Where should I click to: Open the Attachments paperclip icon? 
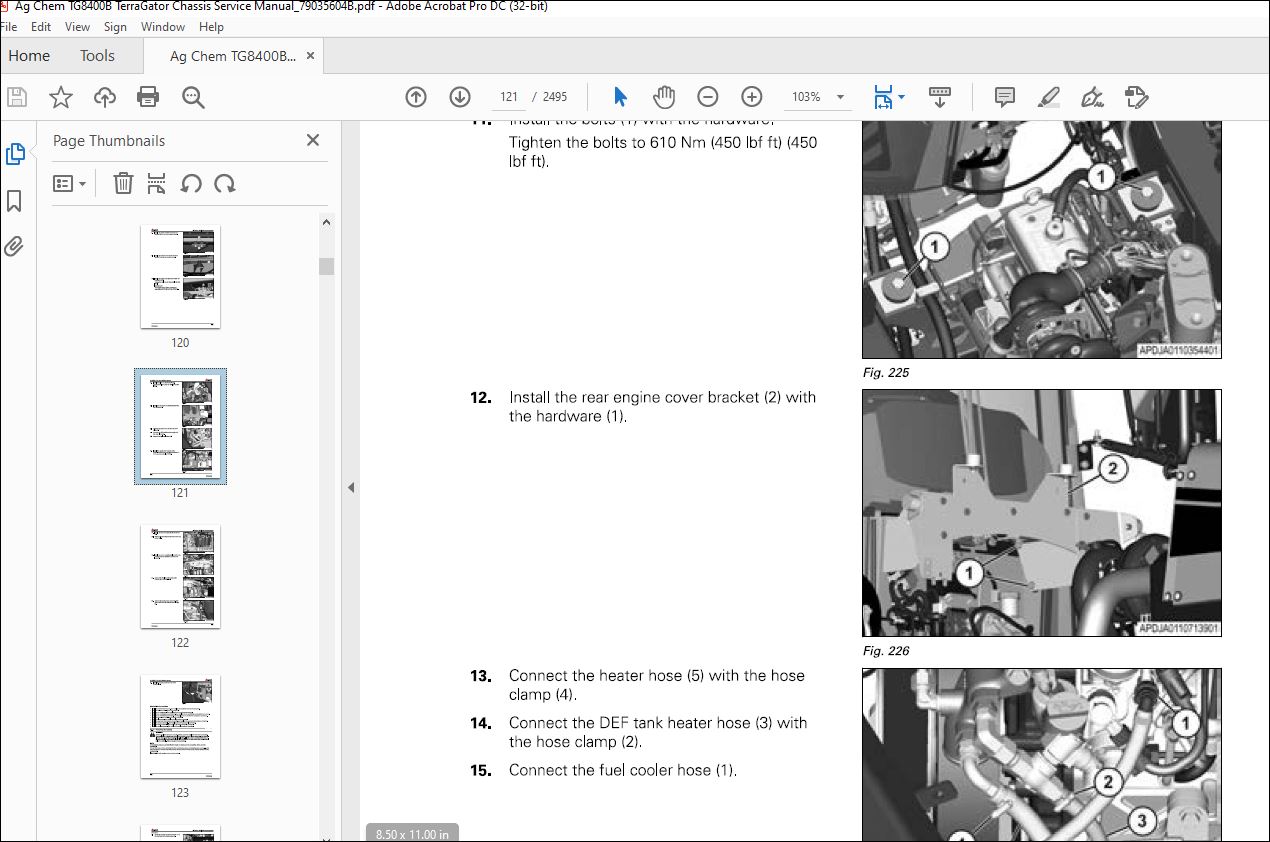[14, 246]
